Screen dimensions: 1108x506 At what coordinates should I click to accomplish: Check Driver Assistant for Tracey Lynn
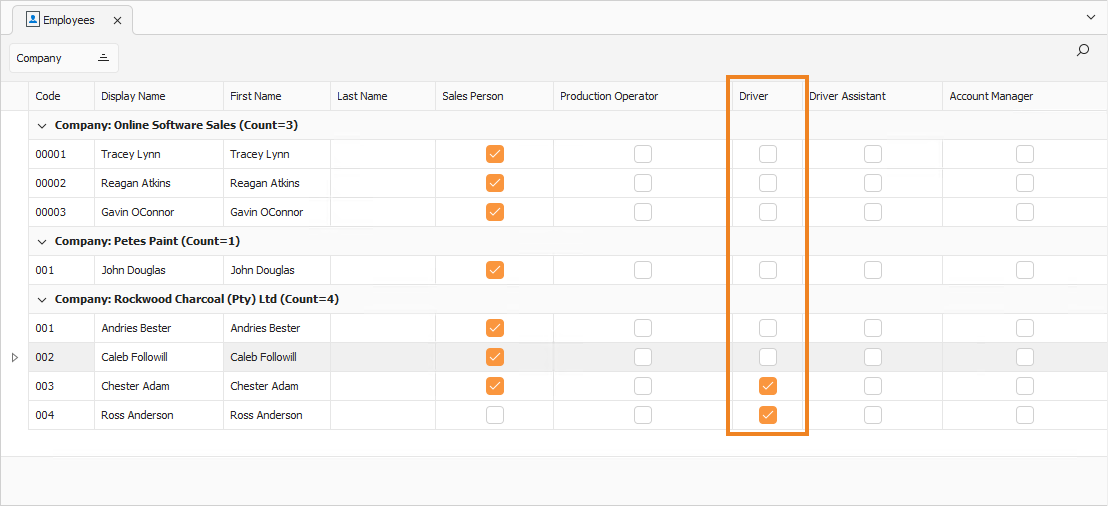873,154
